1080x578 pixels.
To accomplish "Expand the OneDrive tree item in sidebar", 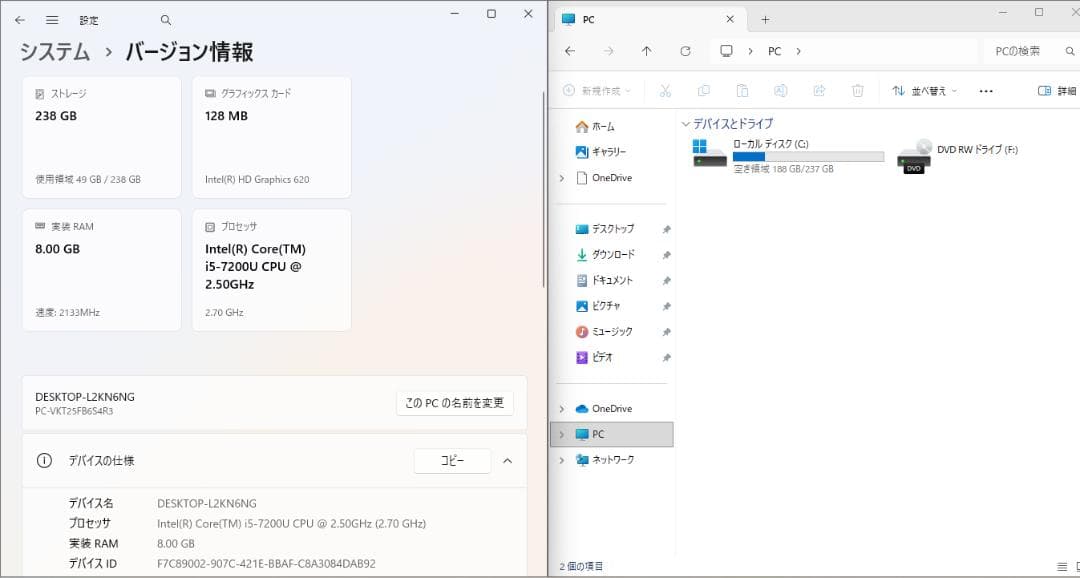I will pyautogui.click(x=563, y=408).
